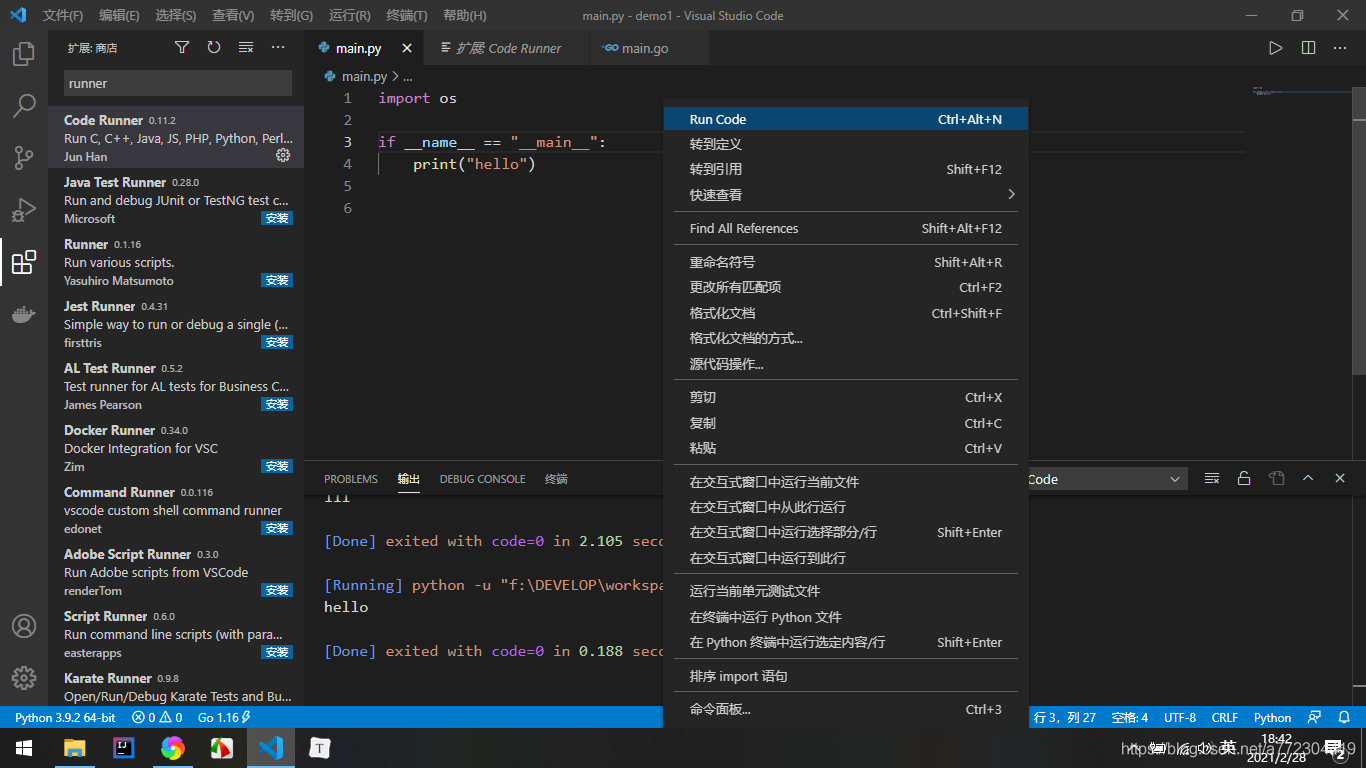Image resolution: width=1366 pixels, height=768 pixels.
Task: Open the Extensions view icon
Action: (x=24, y=262)
